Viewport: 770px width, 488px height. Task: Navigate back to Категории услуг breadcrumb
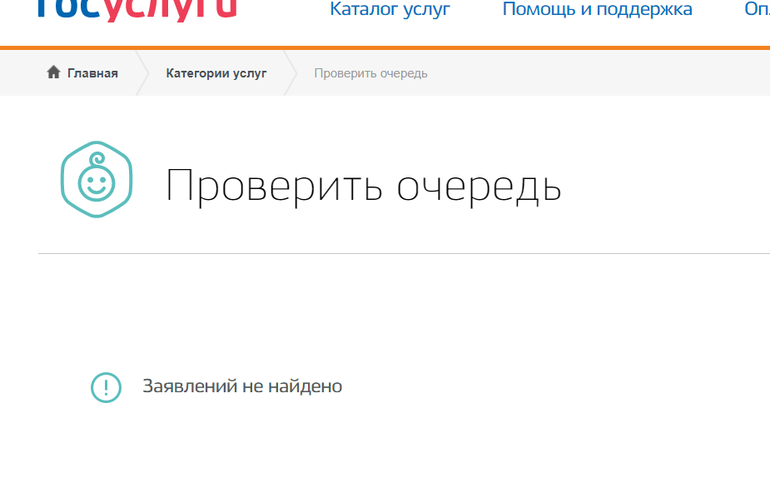[x=216, y=73]
